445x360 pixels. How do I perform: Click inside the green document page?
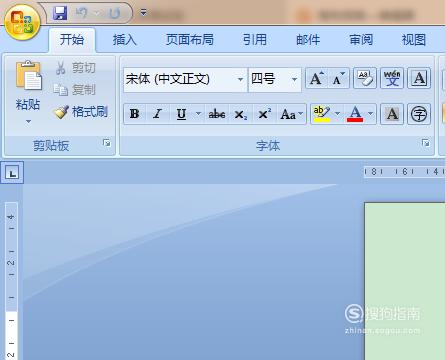point(405,281)
